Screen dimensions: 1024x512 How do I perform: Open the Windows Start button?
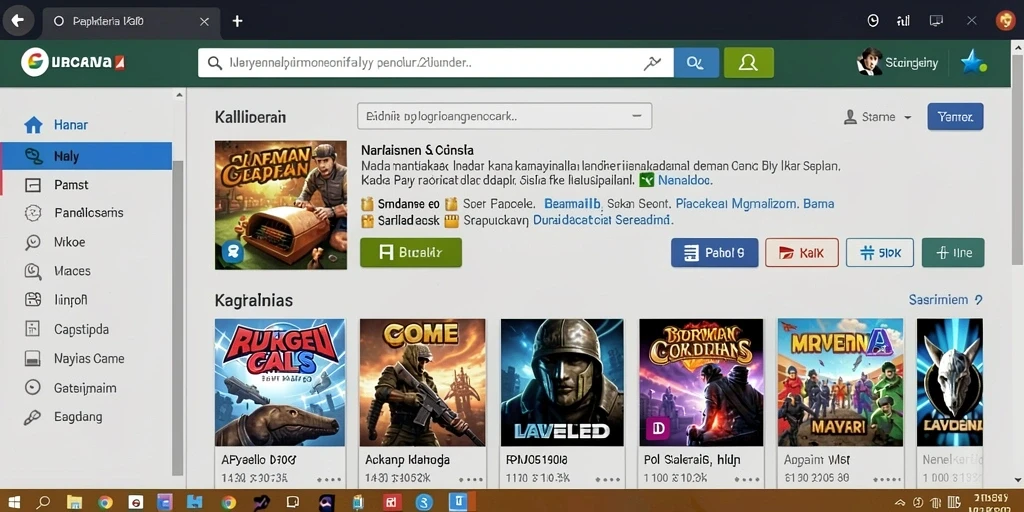13,502
